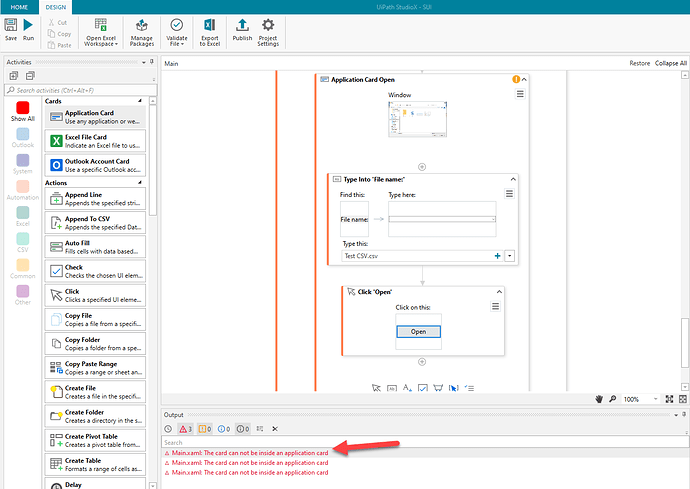Switch to the DESIGN tab
This screenshot has width=690, height=489.
pyautogui.click(x=55, y=7)
